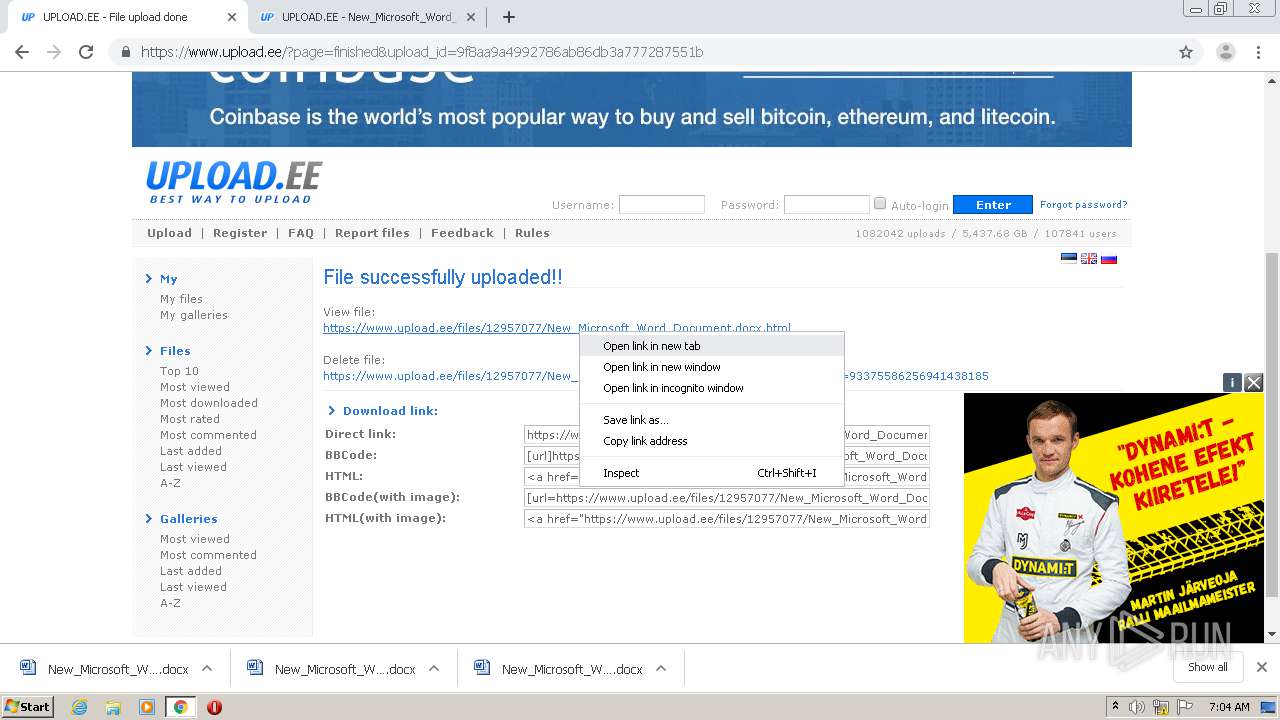Bookmark this page with the star icon
Viewport: 1280px width, 720px height.
point(1186,52)
